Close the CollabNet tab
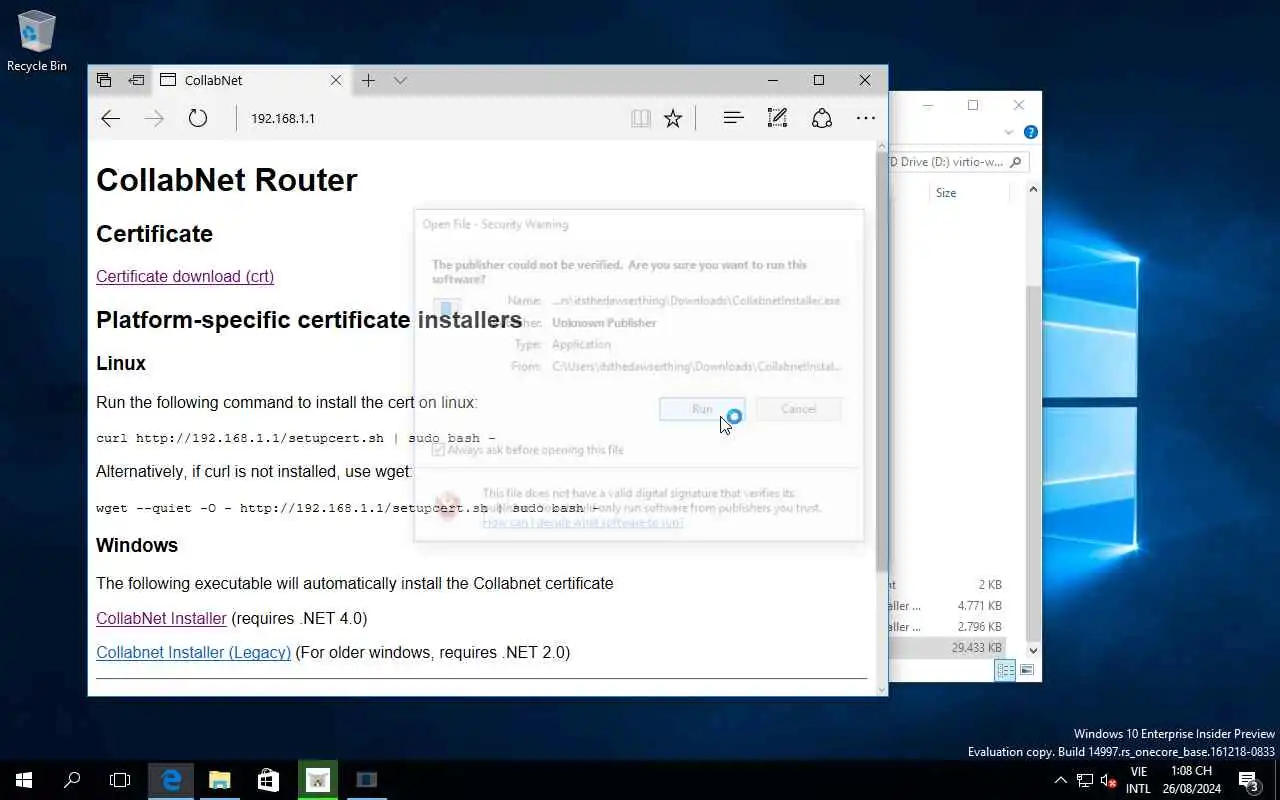 [336, 80]
